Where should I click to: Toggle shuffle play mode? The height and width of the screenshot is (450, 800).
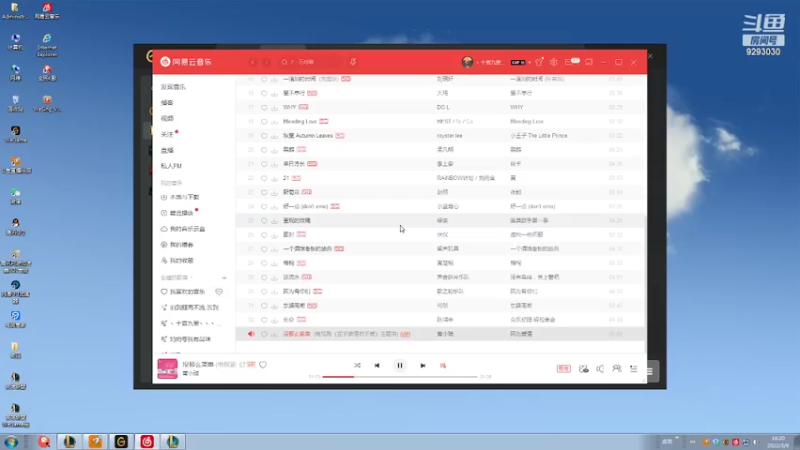[357, 365]
